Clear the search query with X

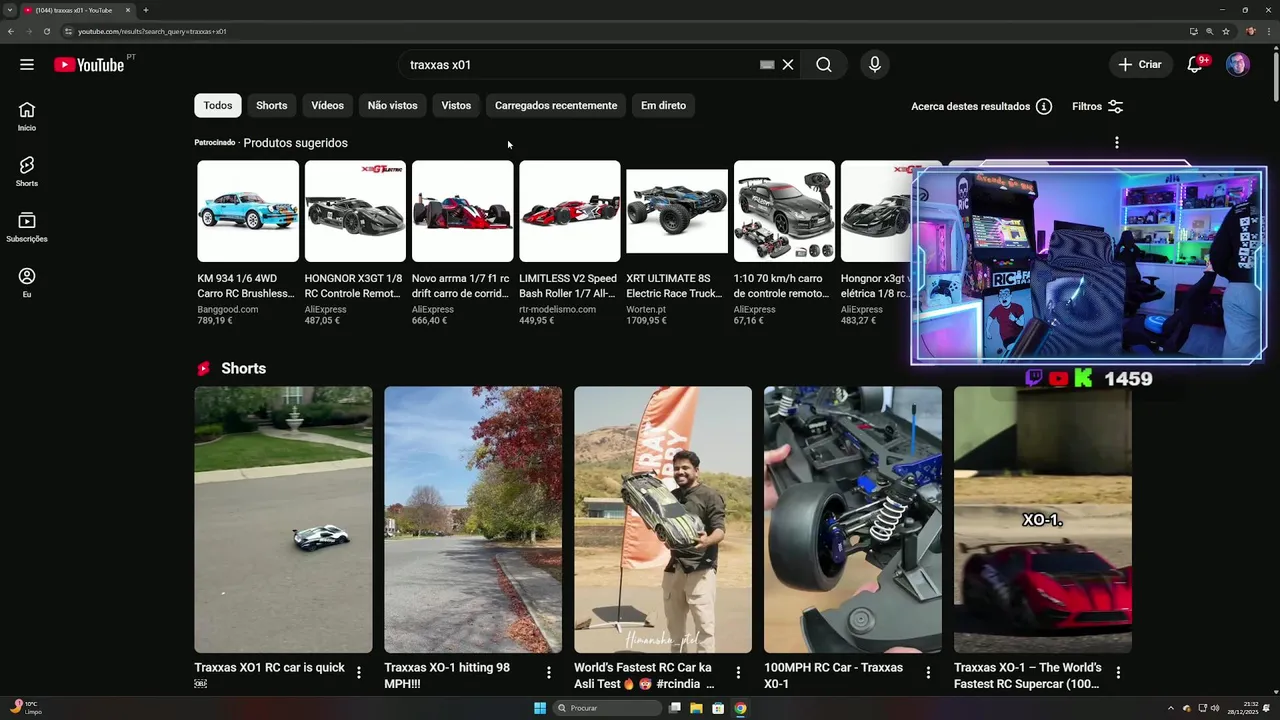788,65
